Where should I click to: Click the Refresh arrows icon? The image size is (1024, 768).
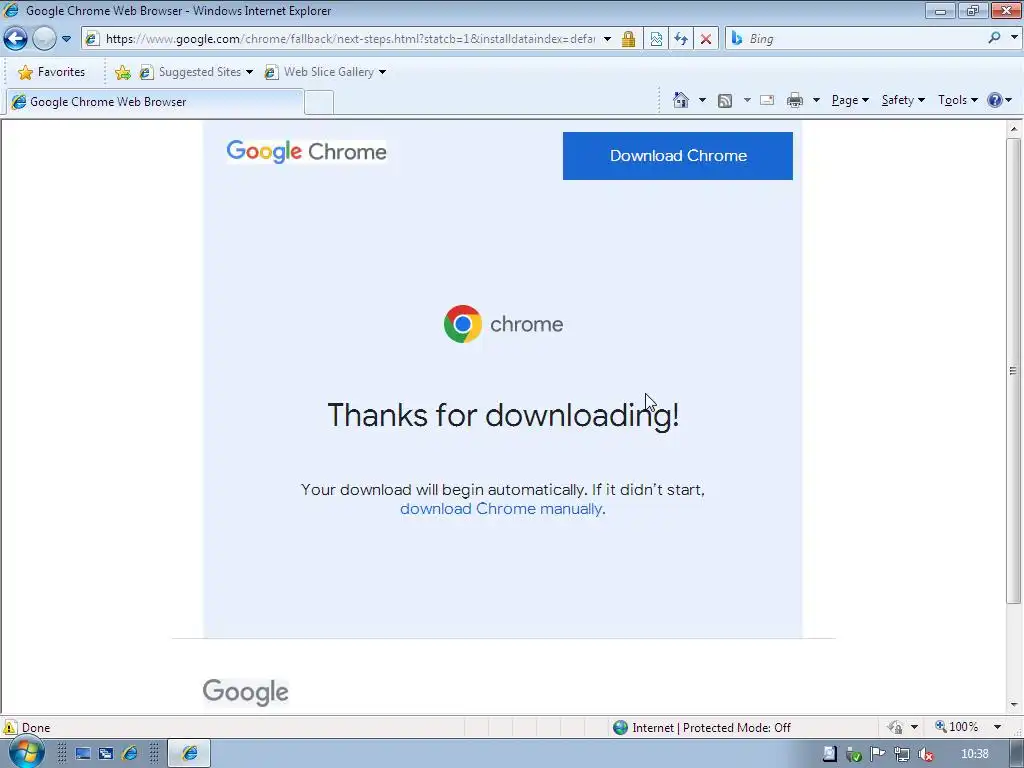(680, 39)
